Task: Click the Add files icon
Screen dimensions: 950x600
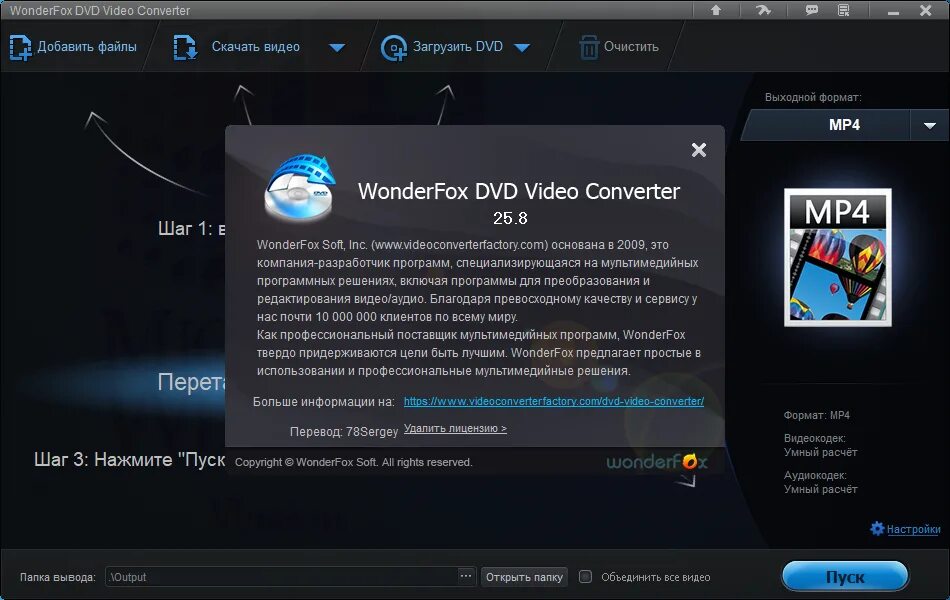Action: (20, 47)
